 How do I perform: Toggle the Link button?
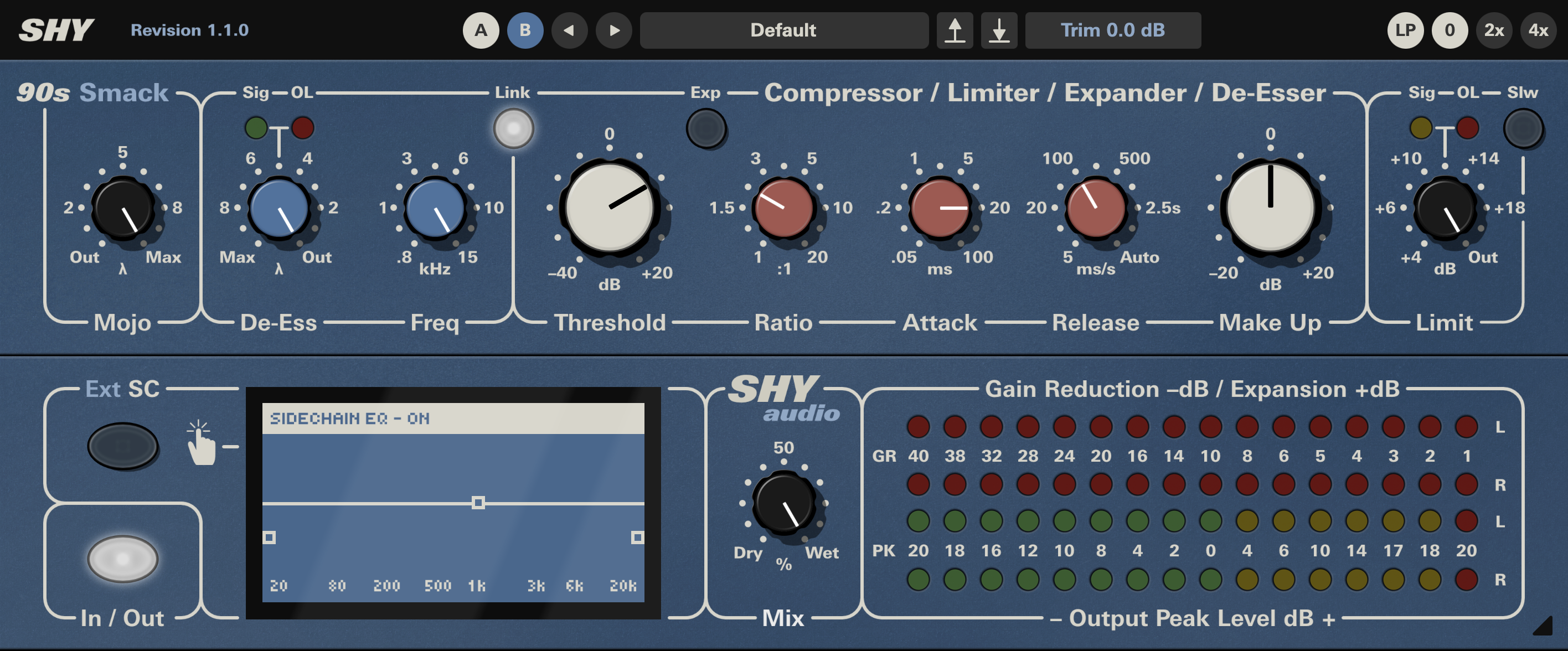513,128
